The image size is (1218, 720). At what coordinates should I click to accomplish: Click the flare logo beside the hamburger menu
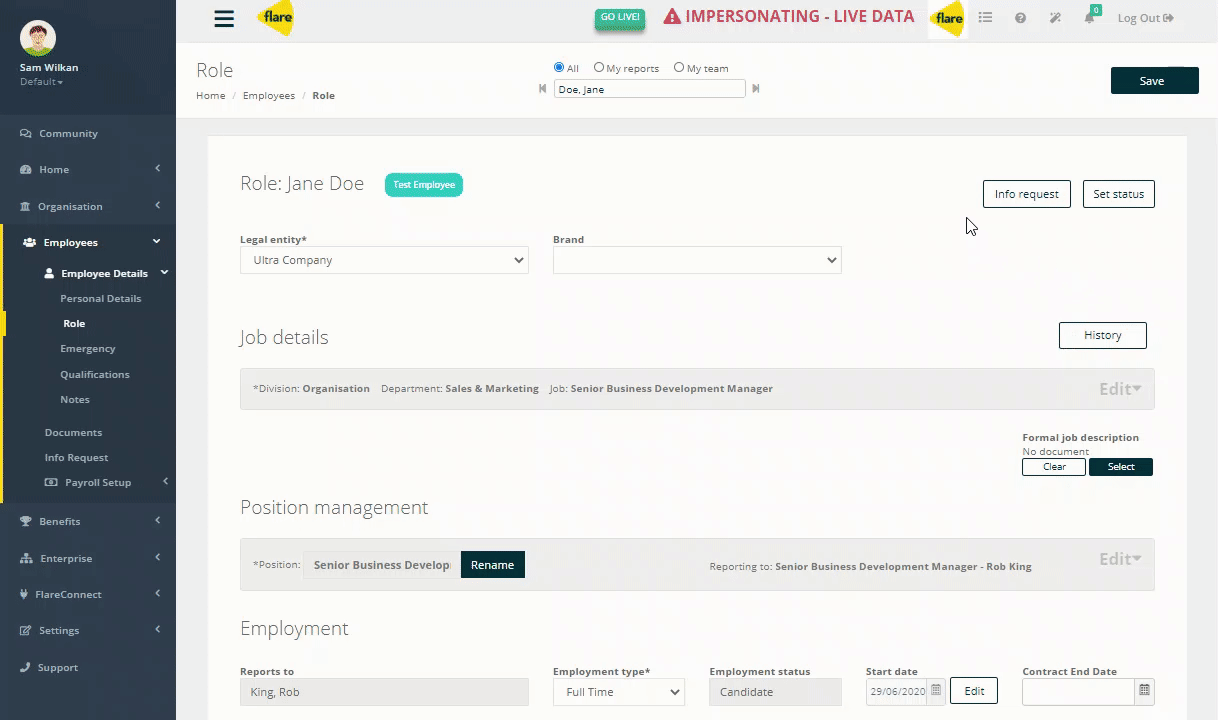coord(275,18)
